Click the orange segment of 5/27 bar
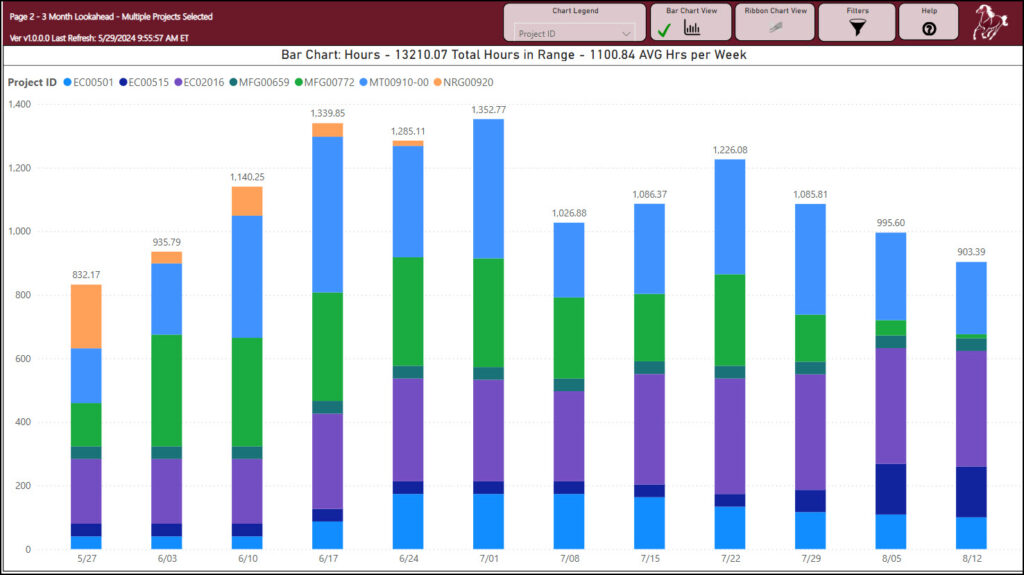1024x575 pixels. pyautogui.click(x=86, y=316)
